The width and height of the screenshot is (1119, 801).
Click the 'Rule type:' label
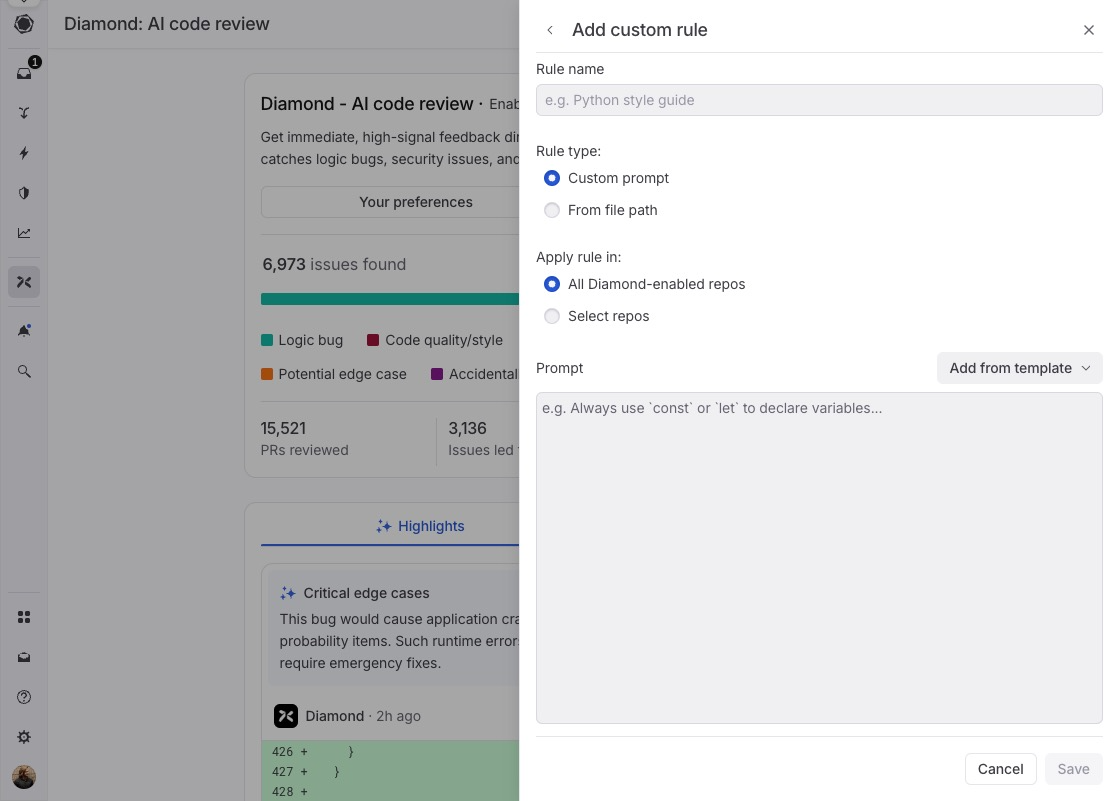click(x=568, y=151)
